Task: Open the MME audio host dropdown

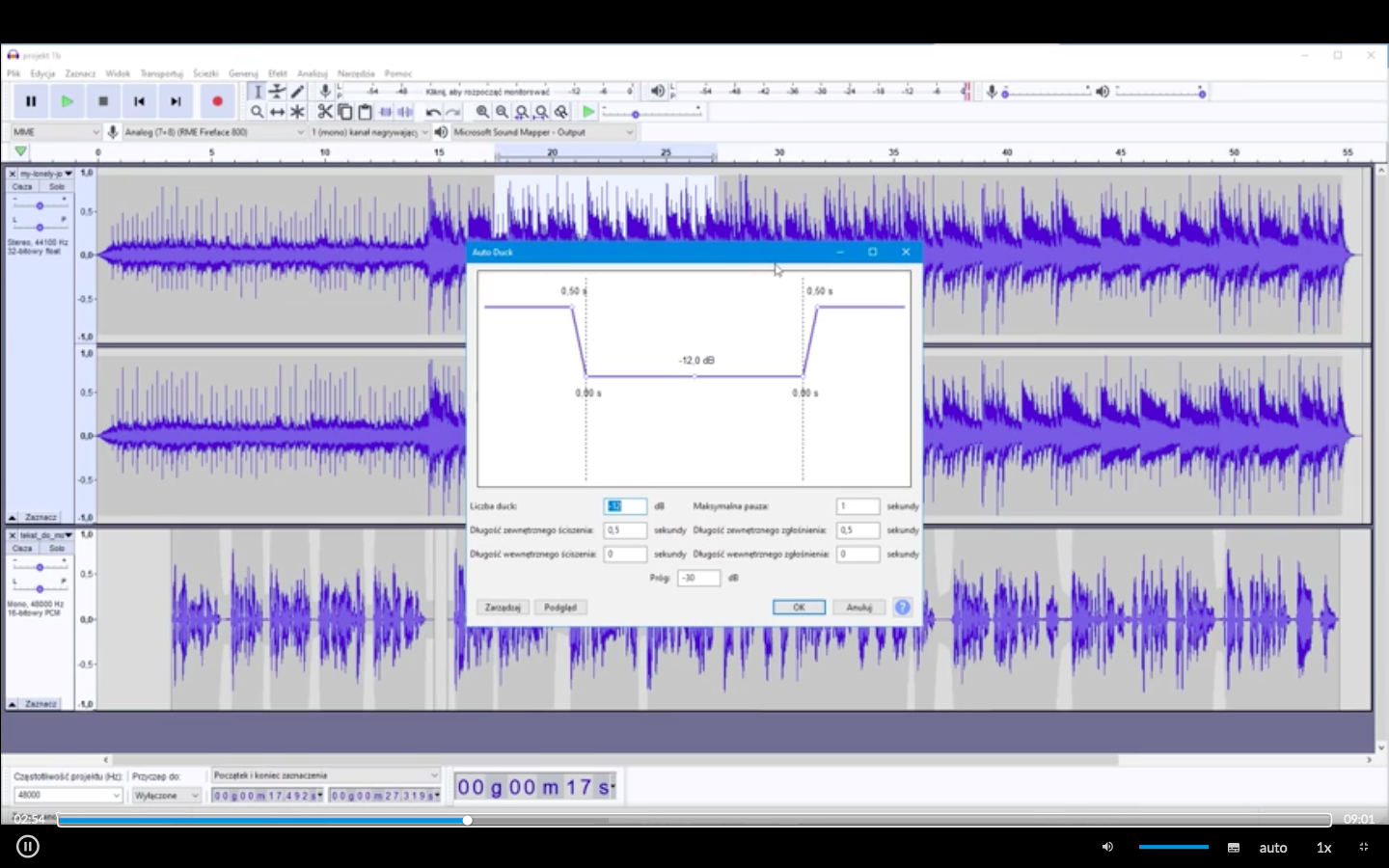Action: point(55,132)
